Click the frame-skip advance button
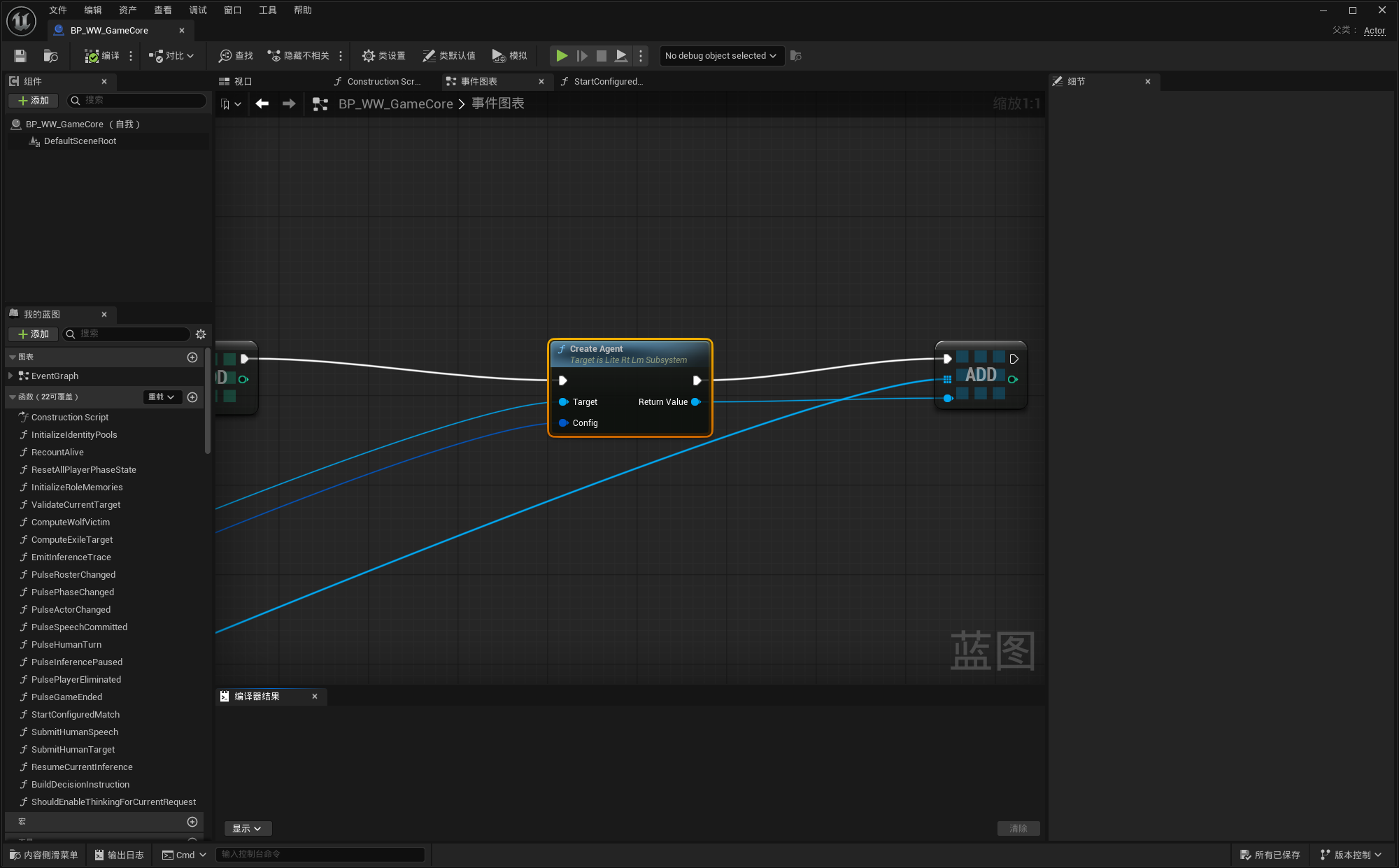The height and width of the screenshot is (868, 1399). pyautogui.click(x=581, y=55)
